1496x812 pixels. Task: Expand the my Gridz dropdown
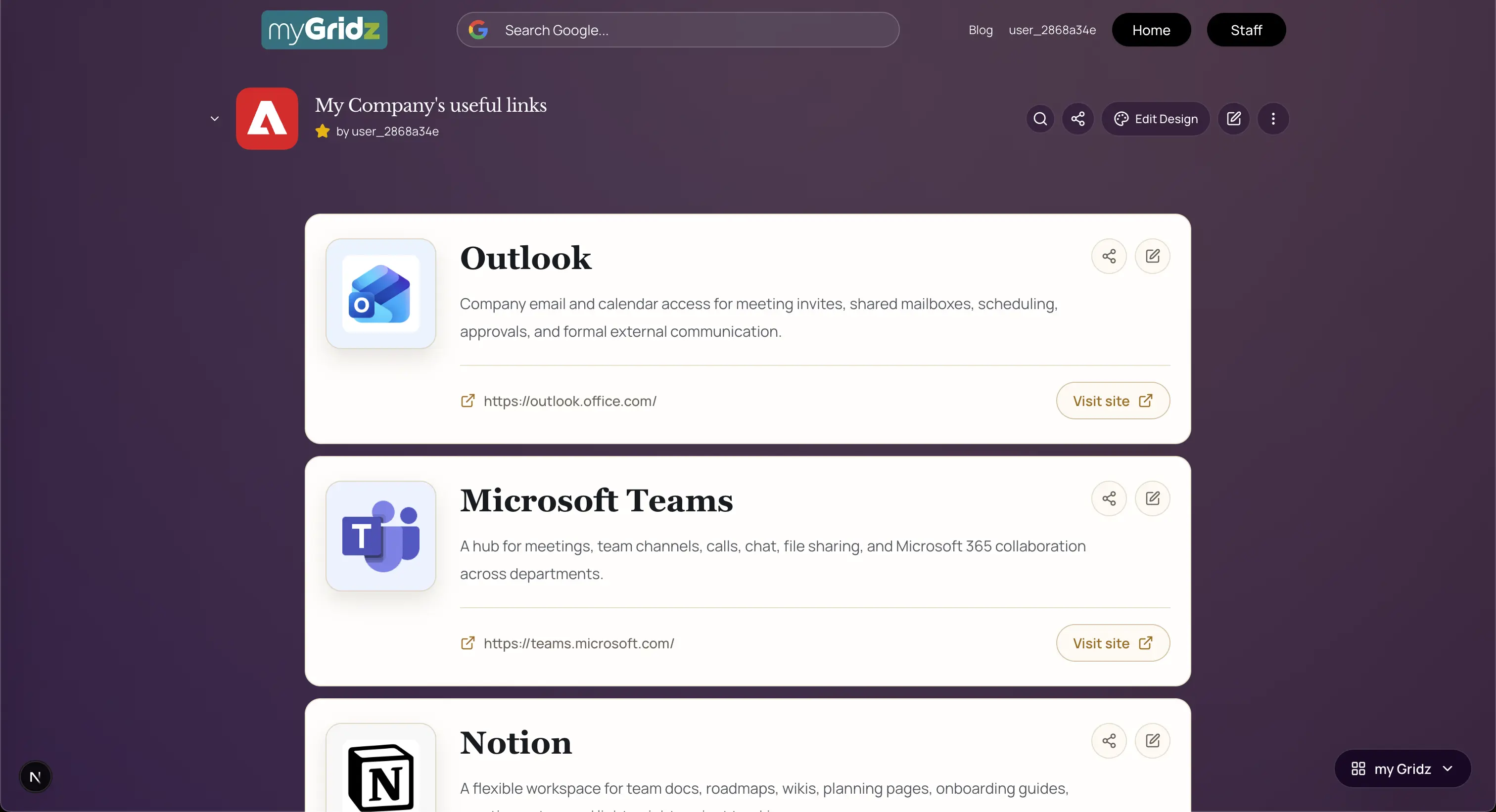tap(1402, 768)
